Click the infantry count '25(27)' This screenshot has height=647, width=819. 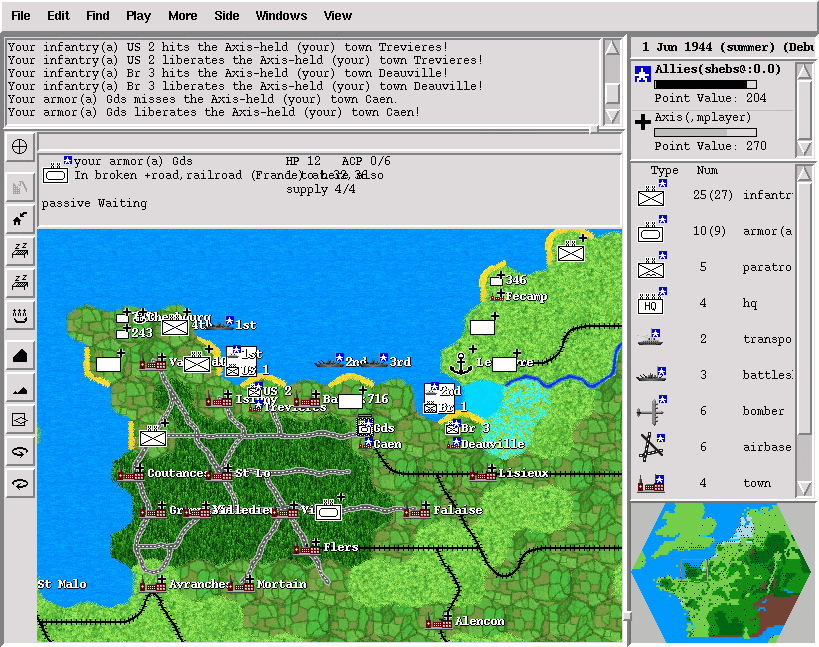click(712, 195)
